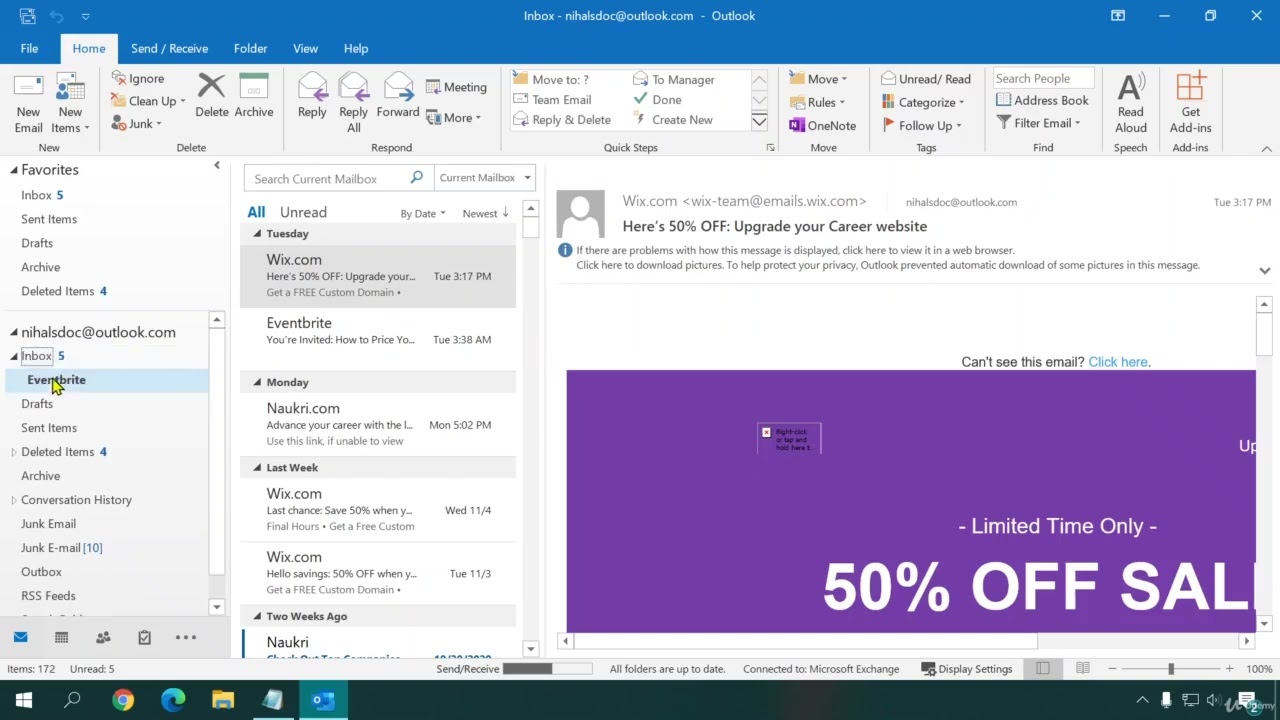Collapse the Tuesday group
Image resolution: width=1280 pixels, height=720 pixels.
pos(257,234)
